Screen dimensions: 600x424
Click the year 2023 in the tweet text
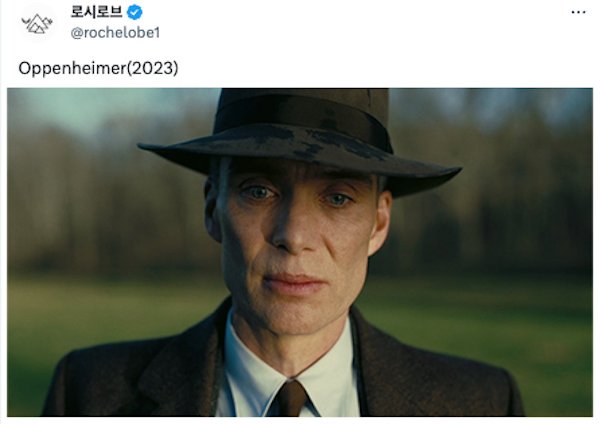pyautogui.click(x=152, y=68)
